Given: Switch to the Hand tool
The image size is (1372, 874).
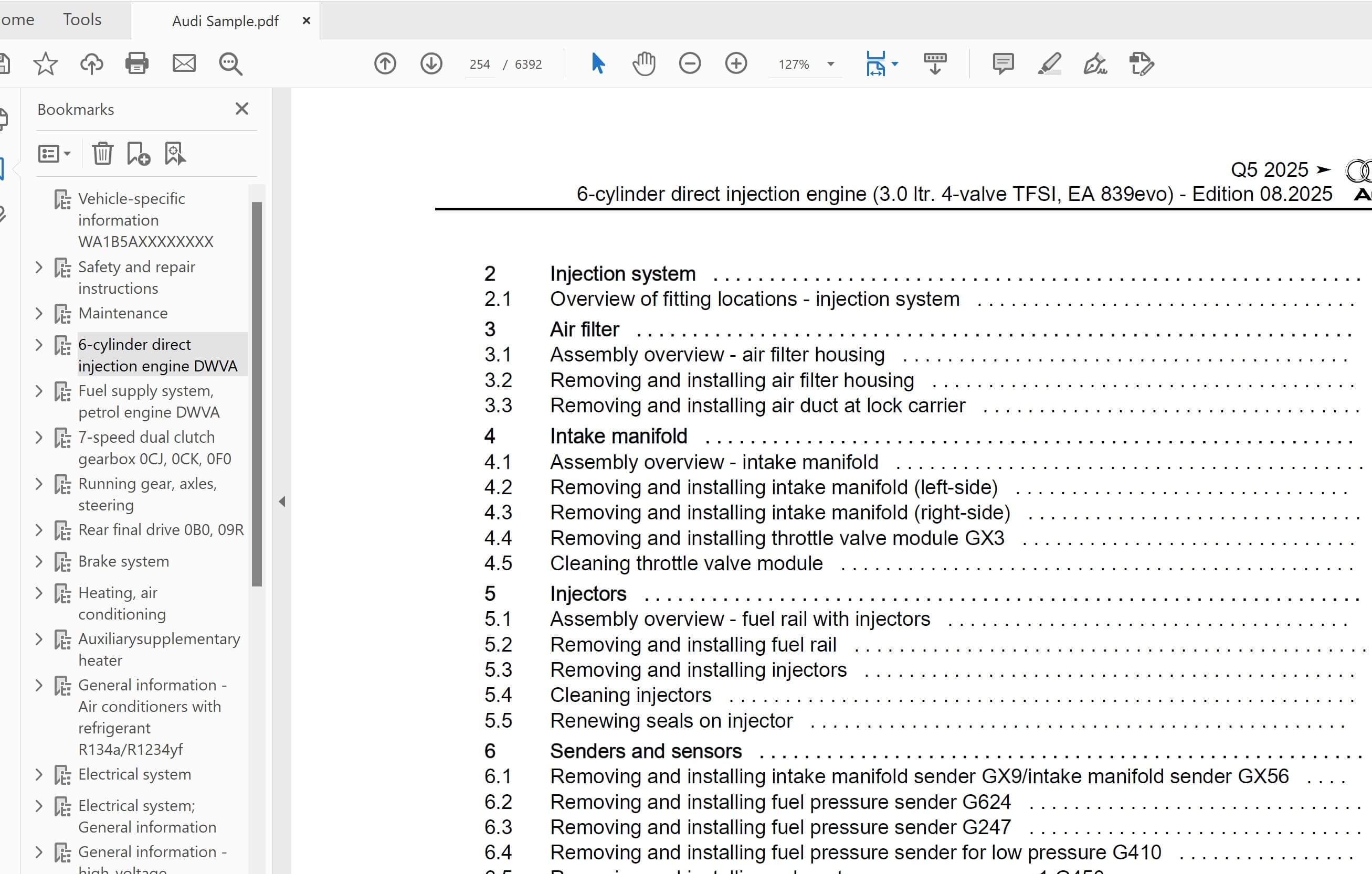Looking at the screenshot, I should (643, 63).
